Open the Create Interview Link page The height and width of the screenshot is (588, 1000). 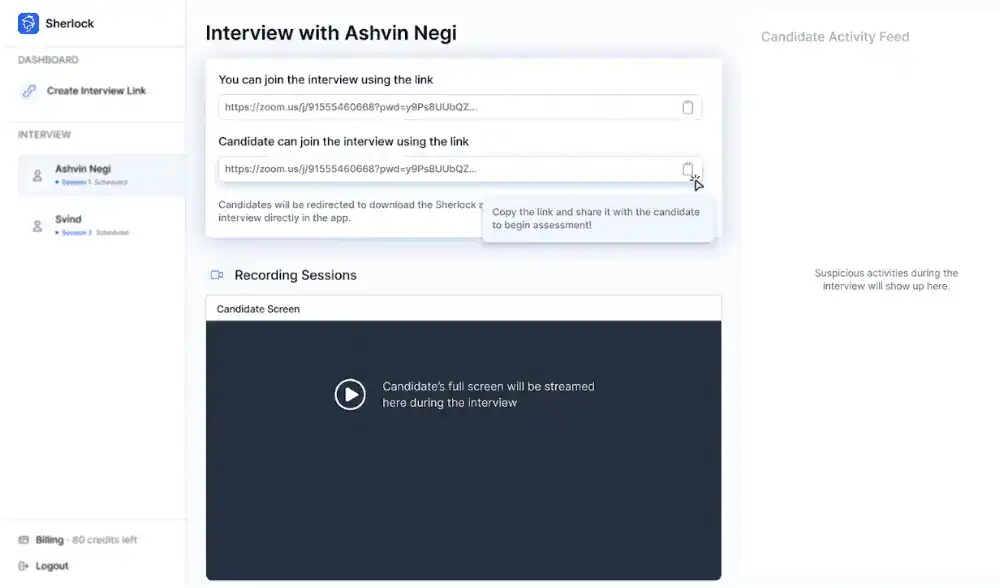pyautogui.click(x=96, y=91)
